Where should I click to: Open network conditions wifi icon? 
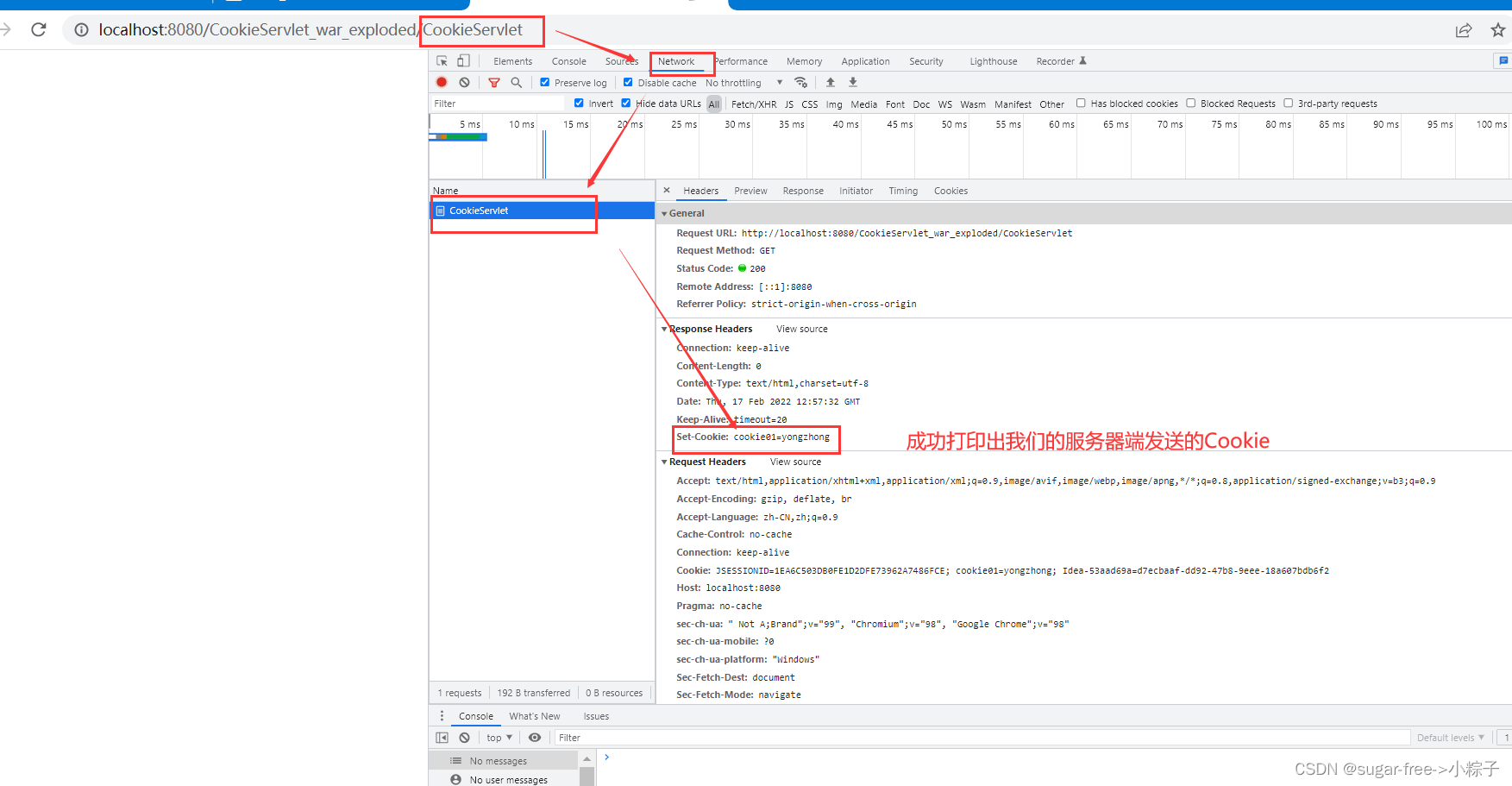tap(801, 83)
